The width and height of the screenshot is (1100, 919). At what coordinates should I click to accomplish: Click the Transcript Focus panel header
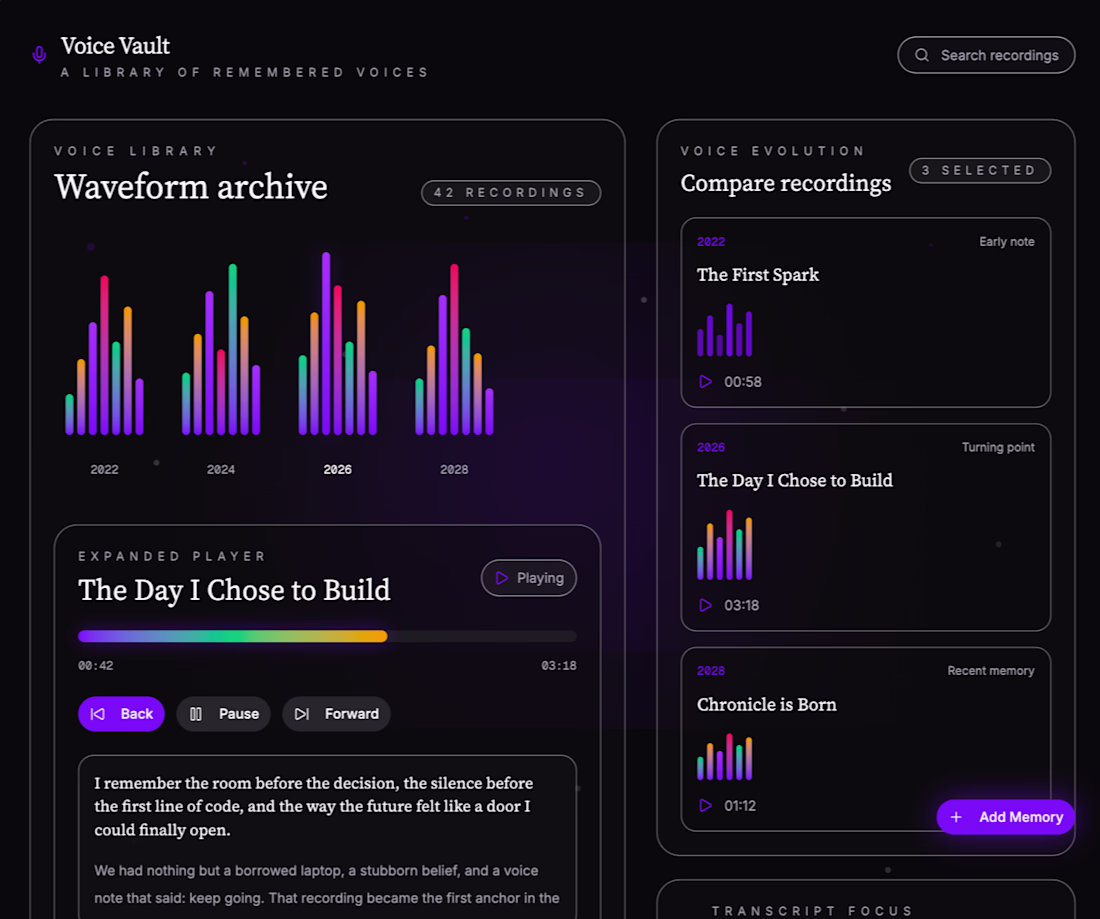tap(812, 911)
